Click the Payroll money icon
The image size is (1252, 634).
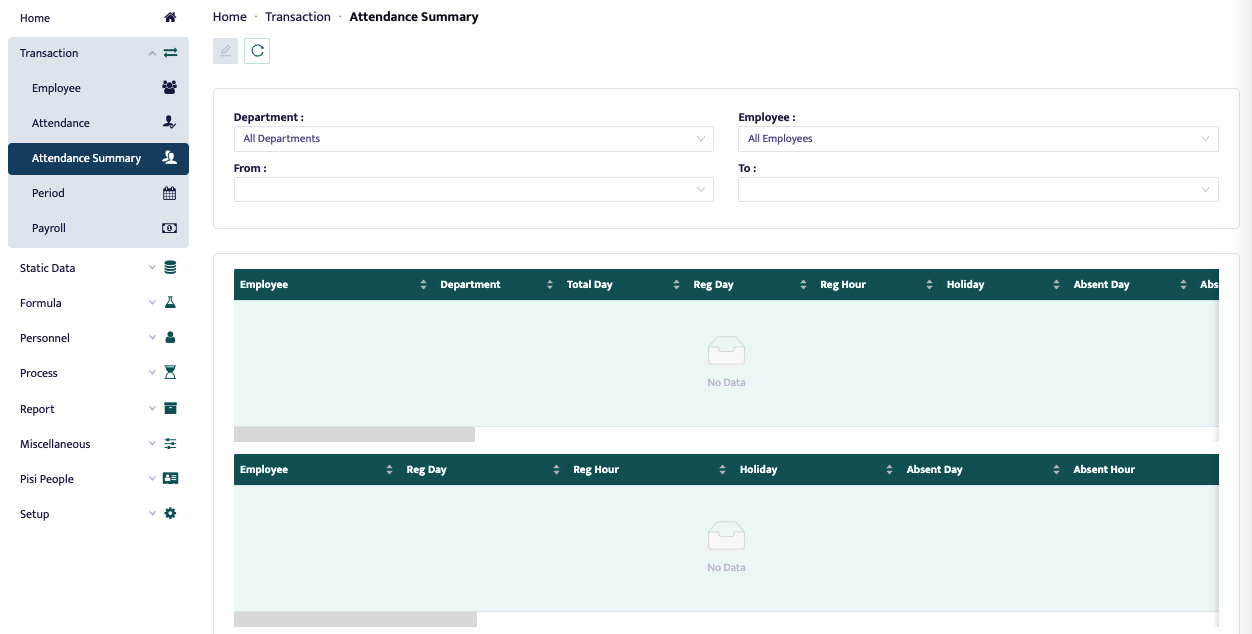pos(169,228)
